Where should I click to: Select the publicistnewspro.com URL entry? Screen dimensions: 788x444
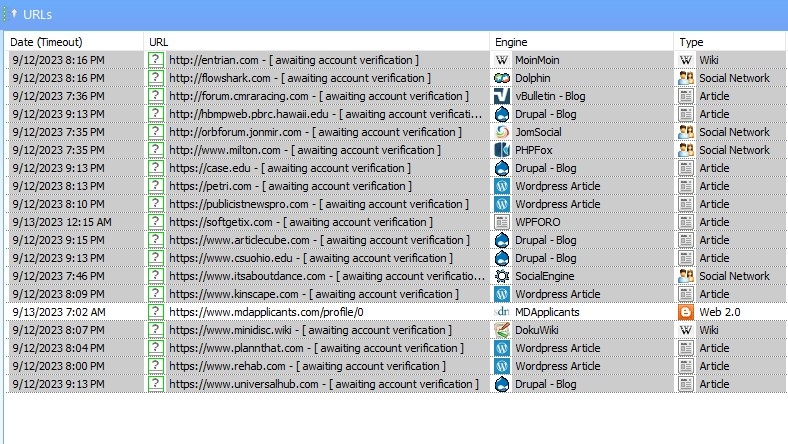pyautogui.click(x=319, y=204)
